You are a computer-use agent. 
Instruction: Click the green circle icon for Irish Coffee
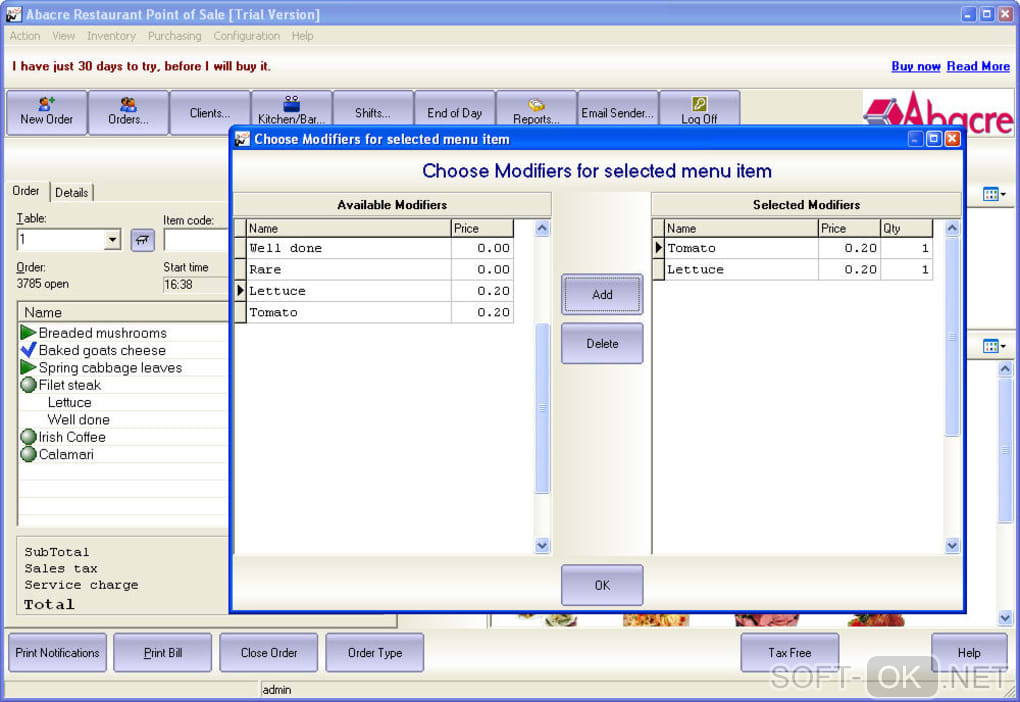(28, 437)
